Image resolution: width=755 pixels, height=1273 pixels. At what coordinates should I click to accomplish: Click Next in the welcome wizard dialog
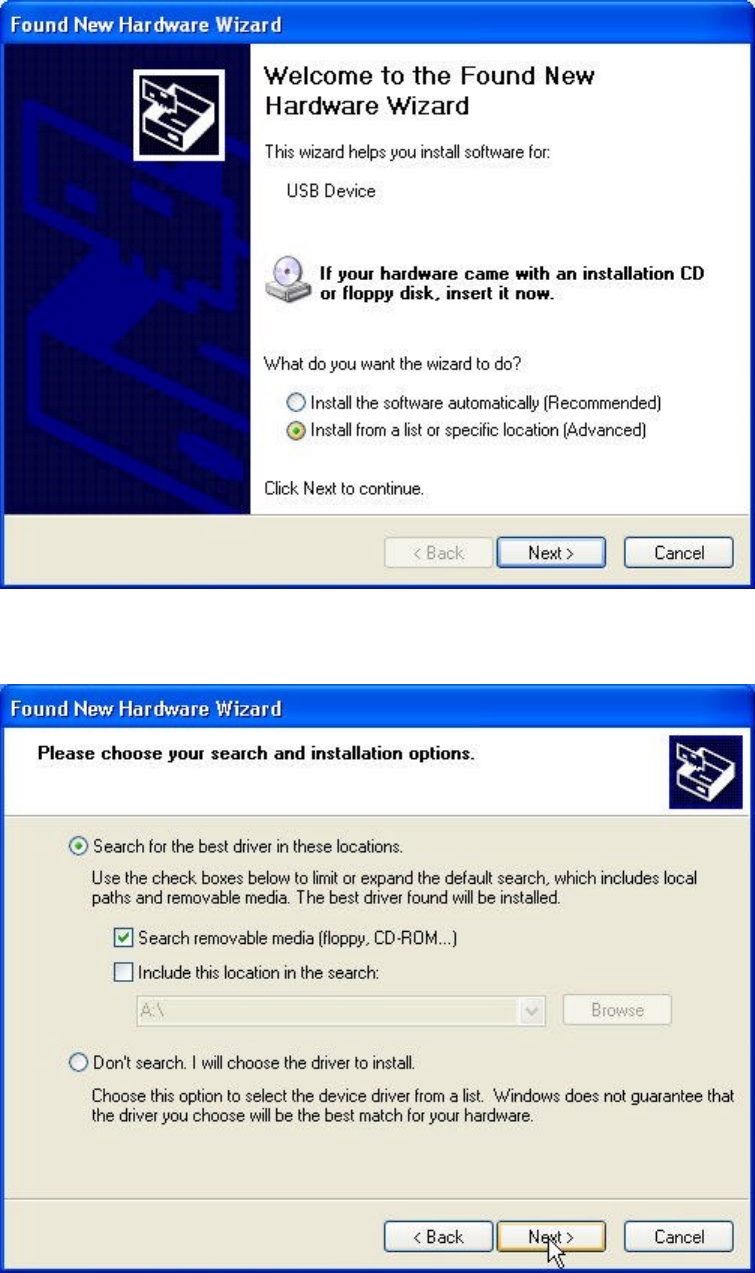(552, 553)
